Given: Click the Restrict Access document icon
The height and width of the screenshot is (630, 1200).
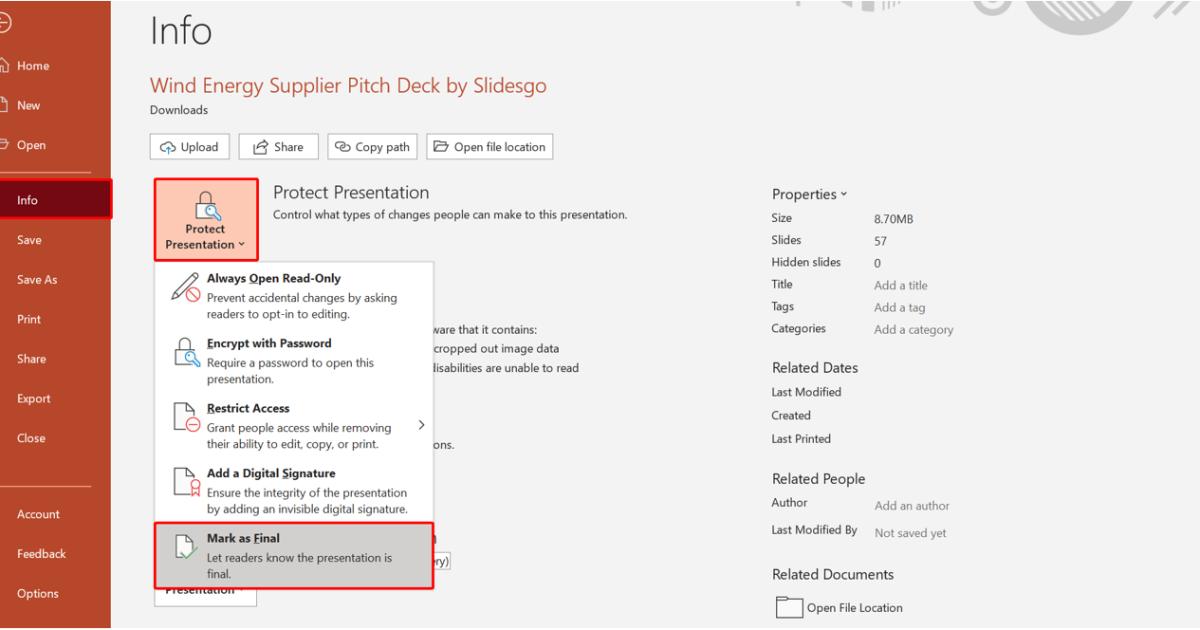Looking at the screenshot, I should [x=186, y=418].
